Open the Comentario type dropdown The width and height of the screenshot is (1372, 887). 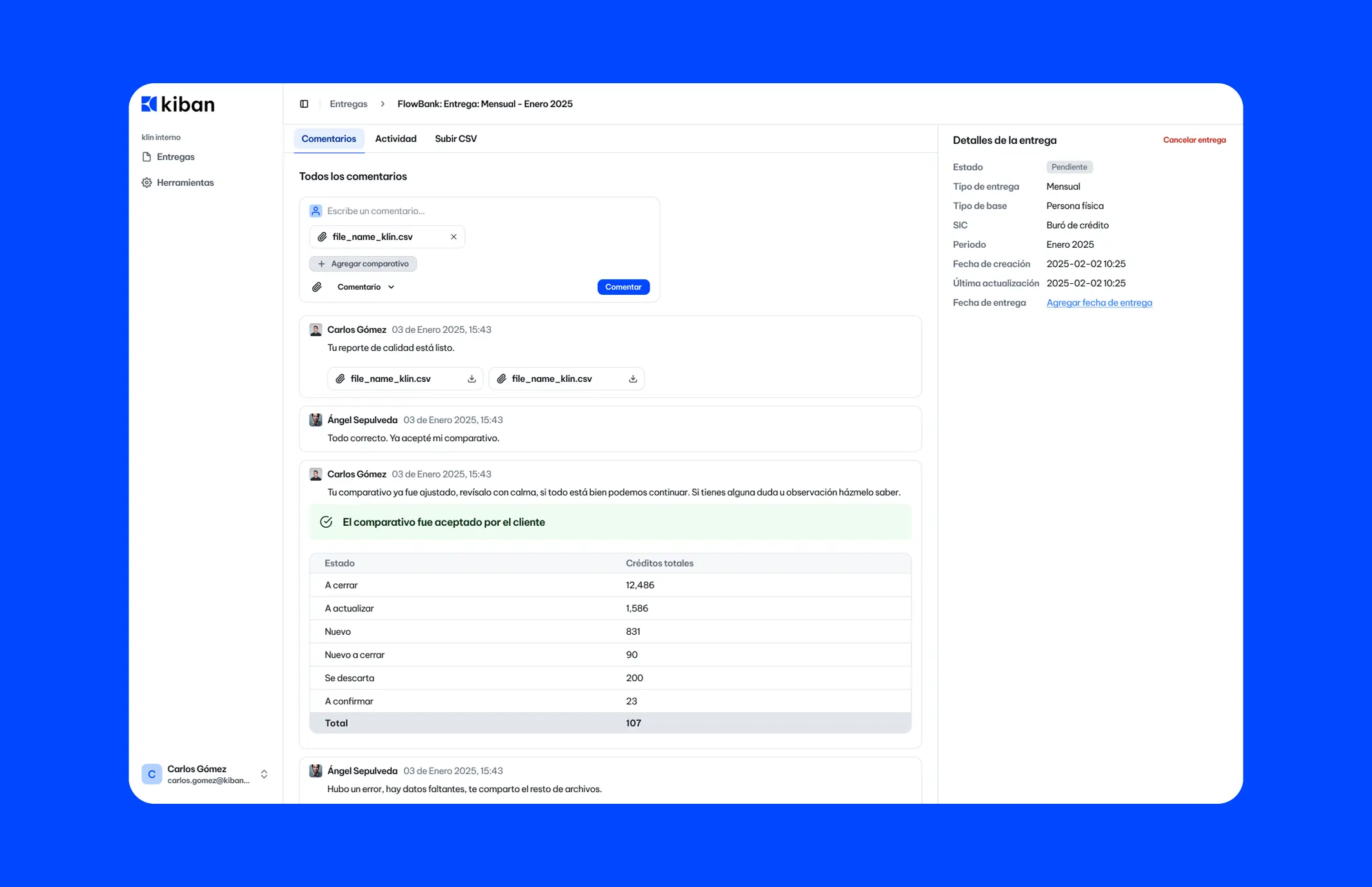tap(366, 287)
